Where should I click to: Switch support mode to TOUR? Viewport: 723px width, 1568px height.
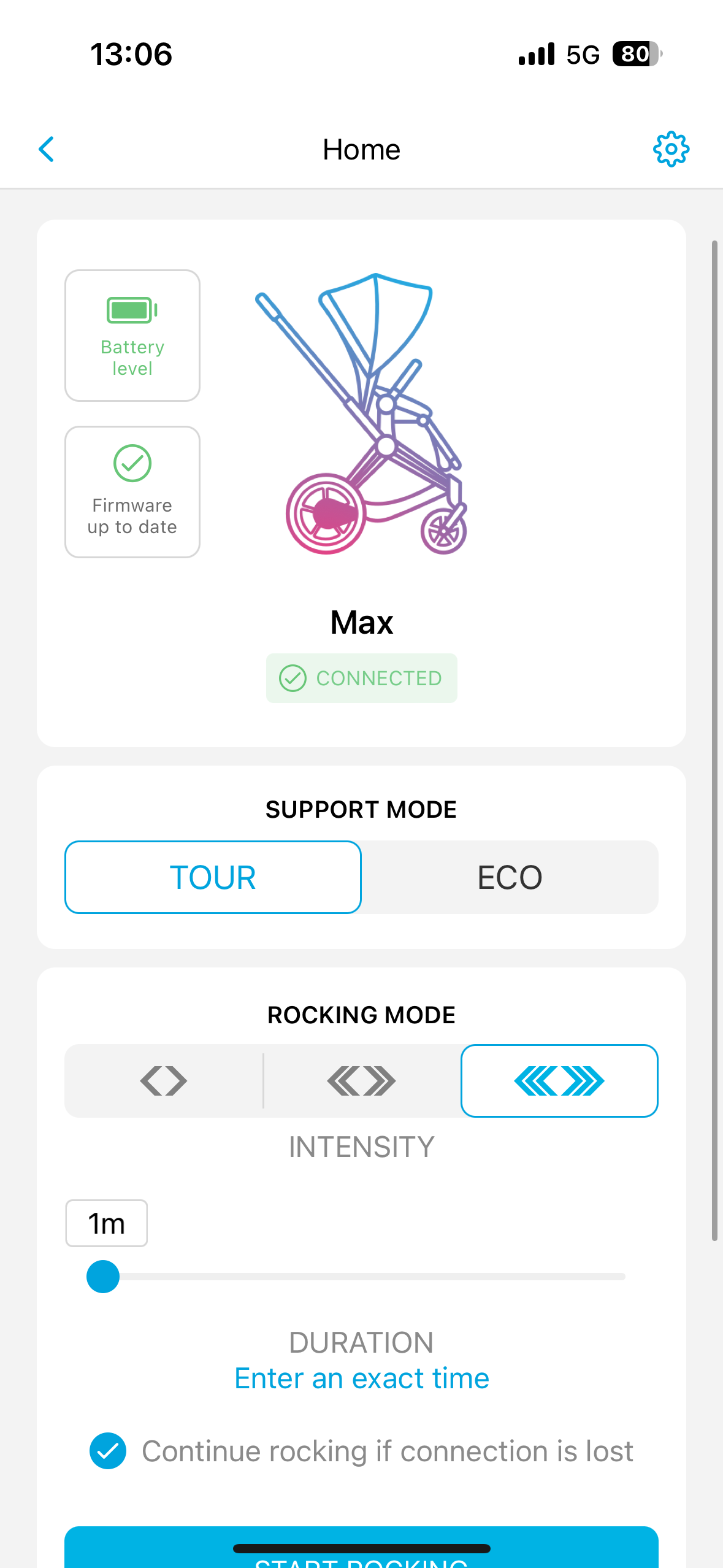click(213, 877)
